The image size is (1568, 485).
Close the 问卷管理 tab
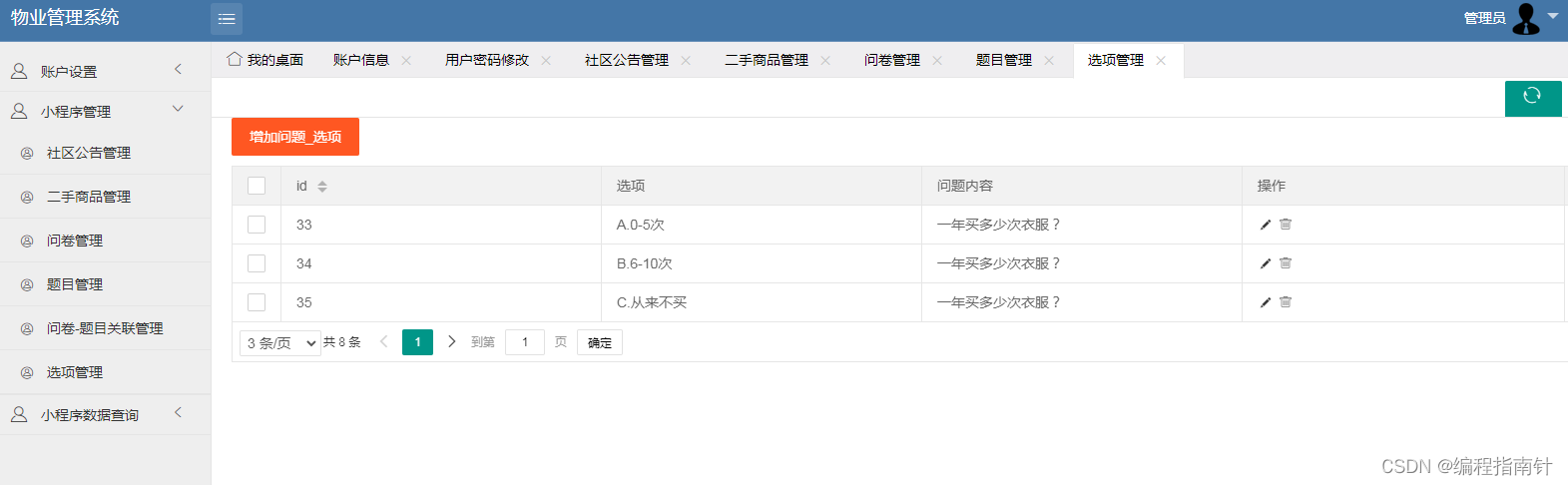coord(937,61)
